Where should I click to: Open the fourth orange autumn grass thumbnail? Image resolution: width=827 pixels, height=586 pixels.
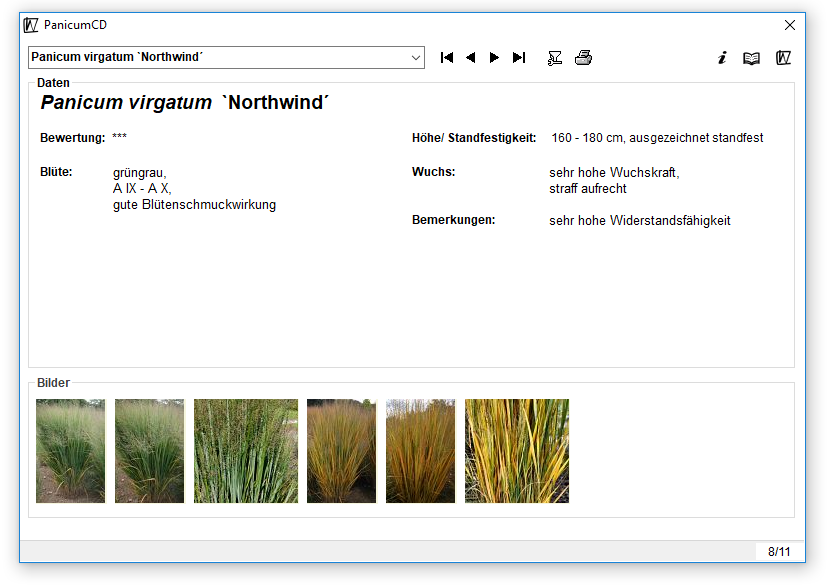pyautogui.click(x=341, y=451)
